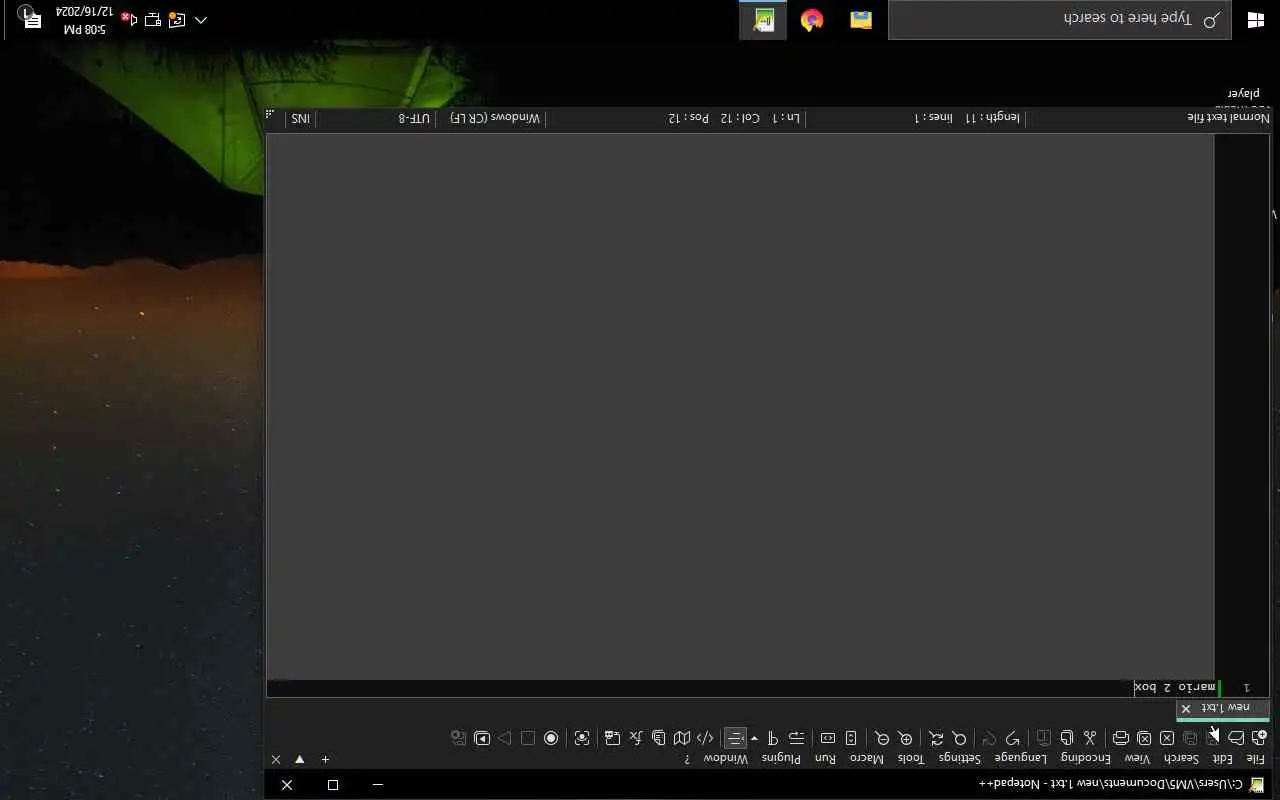Image resolution: width=1280 pixels, height=800 pixels.
Task: Click the Open file toolbar icon
Action: click(x=1236, y=738)
